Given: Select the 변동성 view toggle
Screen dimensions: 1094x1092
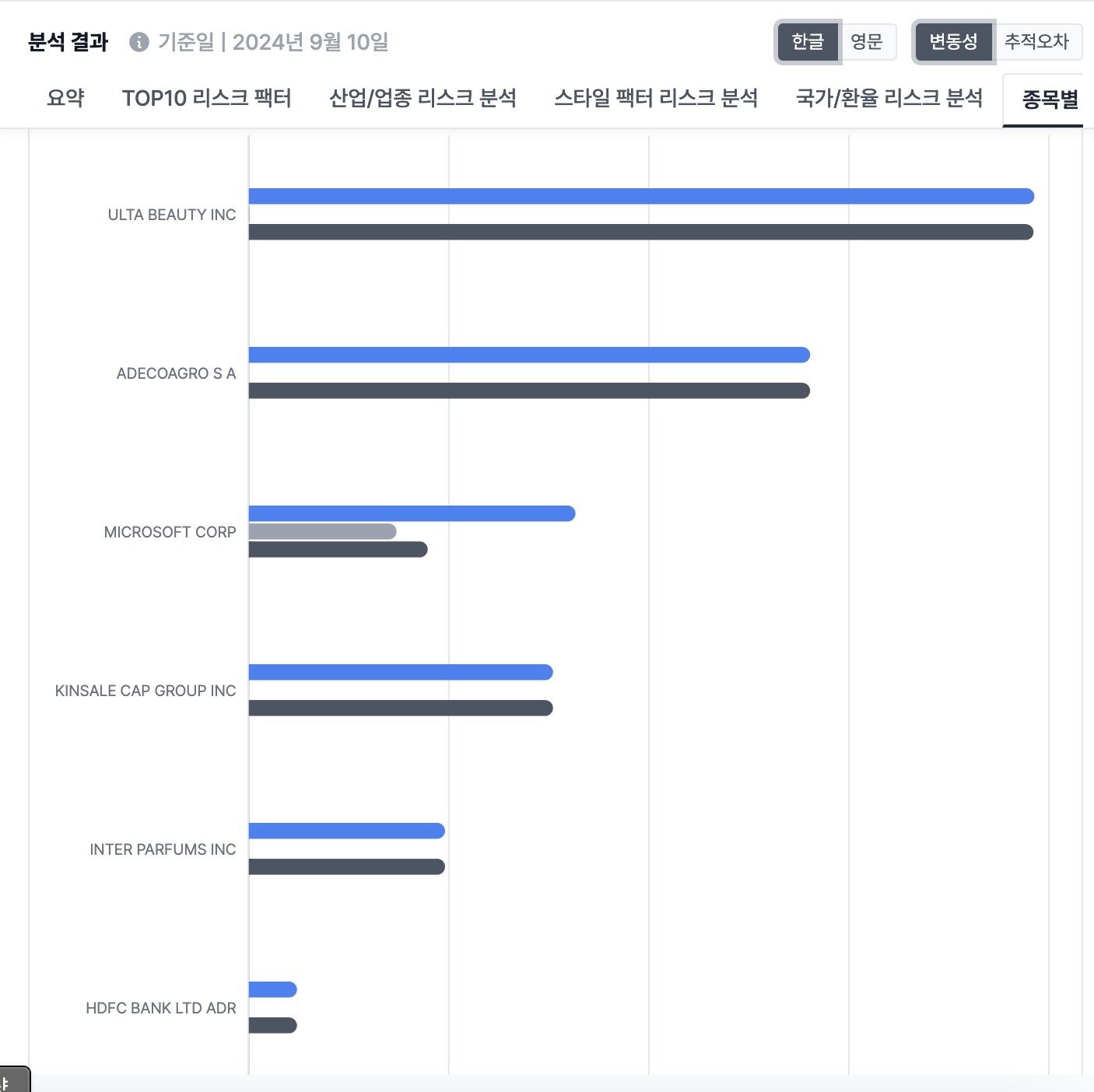Looking at the screenshot, I should (953, 42).
